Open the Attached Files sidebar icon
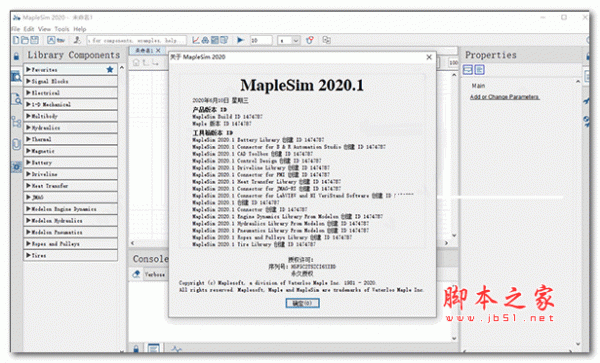This screenshot has height=363, width=600. (16, 145)
